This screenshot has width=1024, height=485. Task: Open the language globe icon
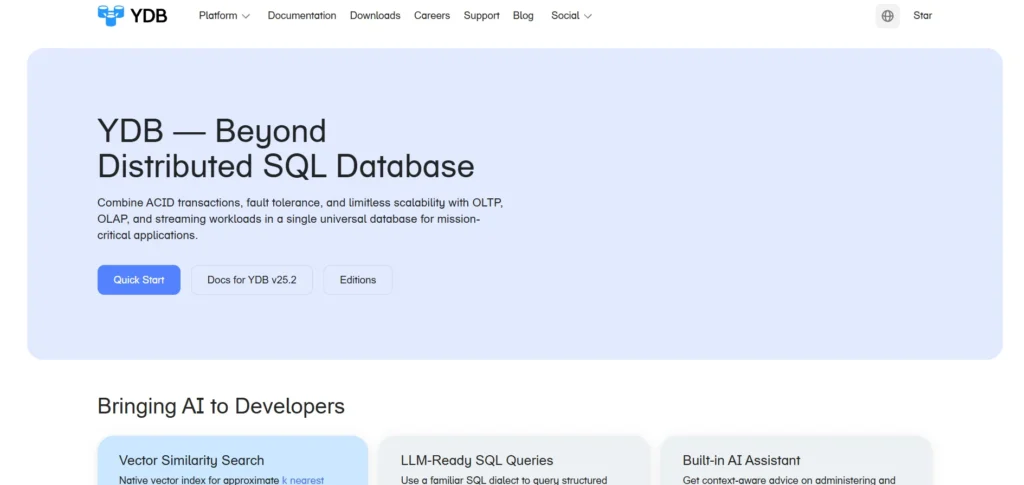887,16
